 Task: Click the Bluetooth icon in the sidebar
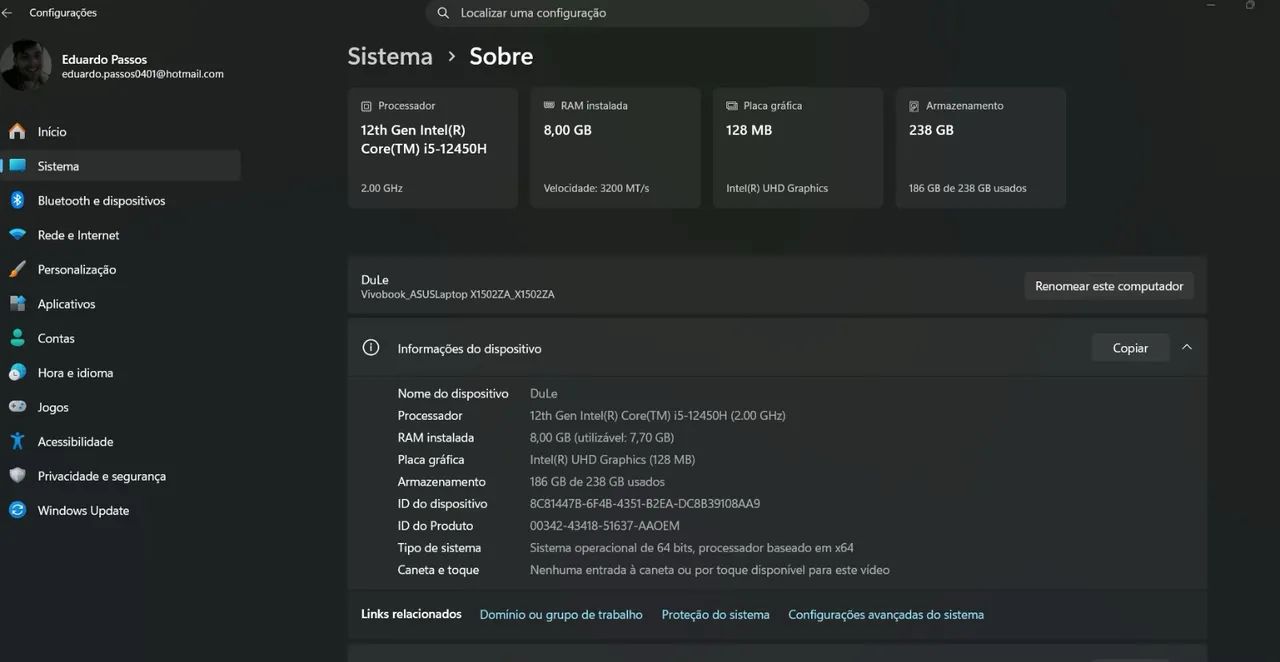pos(17,200)
